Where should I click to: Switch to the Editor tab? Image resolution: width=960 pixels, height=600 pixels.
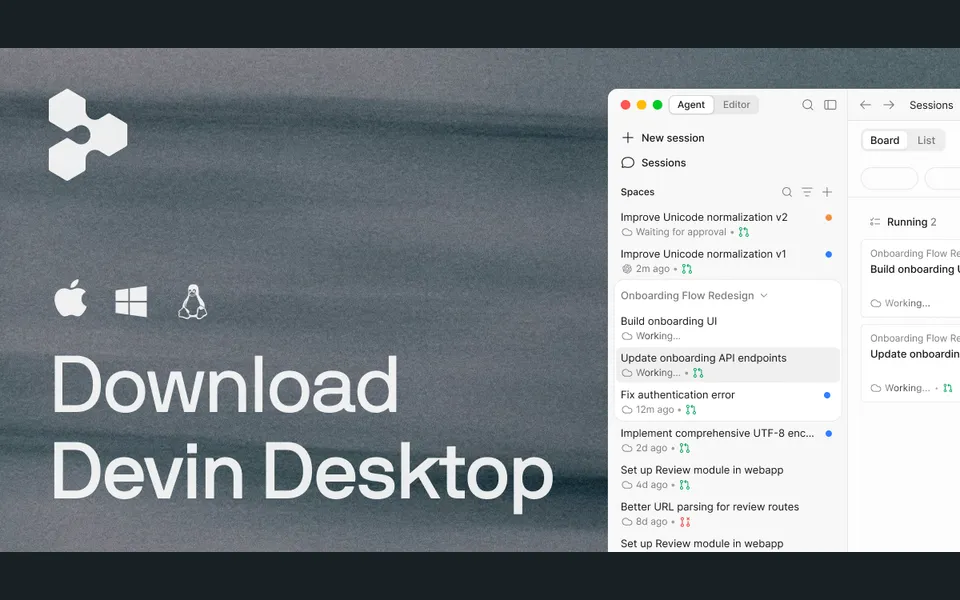click(x=737, y=105)
